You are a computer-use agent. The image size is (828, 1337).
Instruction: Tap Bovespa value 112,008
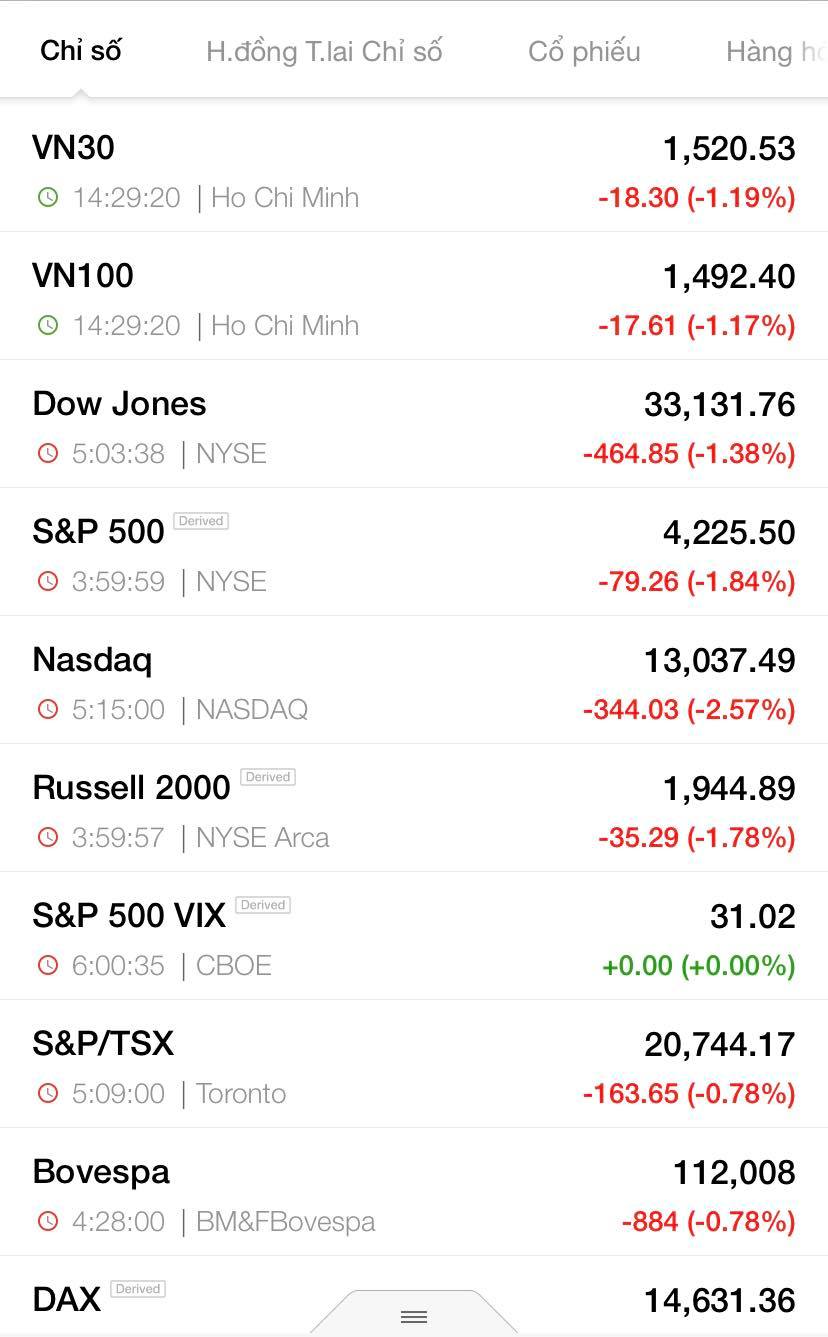734,1172
